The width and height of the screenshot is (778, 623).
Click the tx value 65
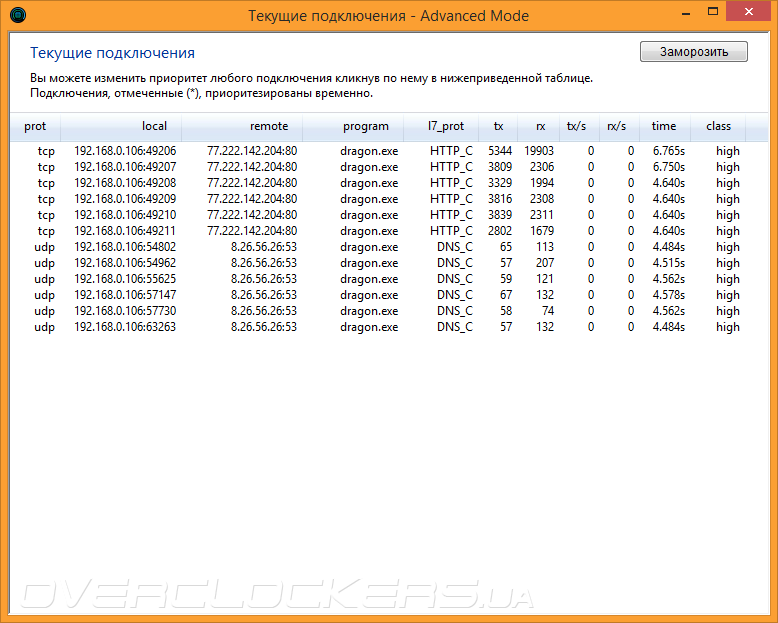(506, 247)
